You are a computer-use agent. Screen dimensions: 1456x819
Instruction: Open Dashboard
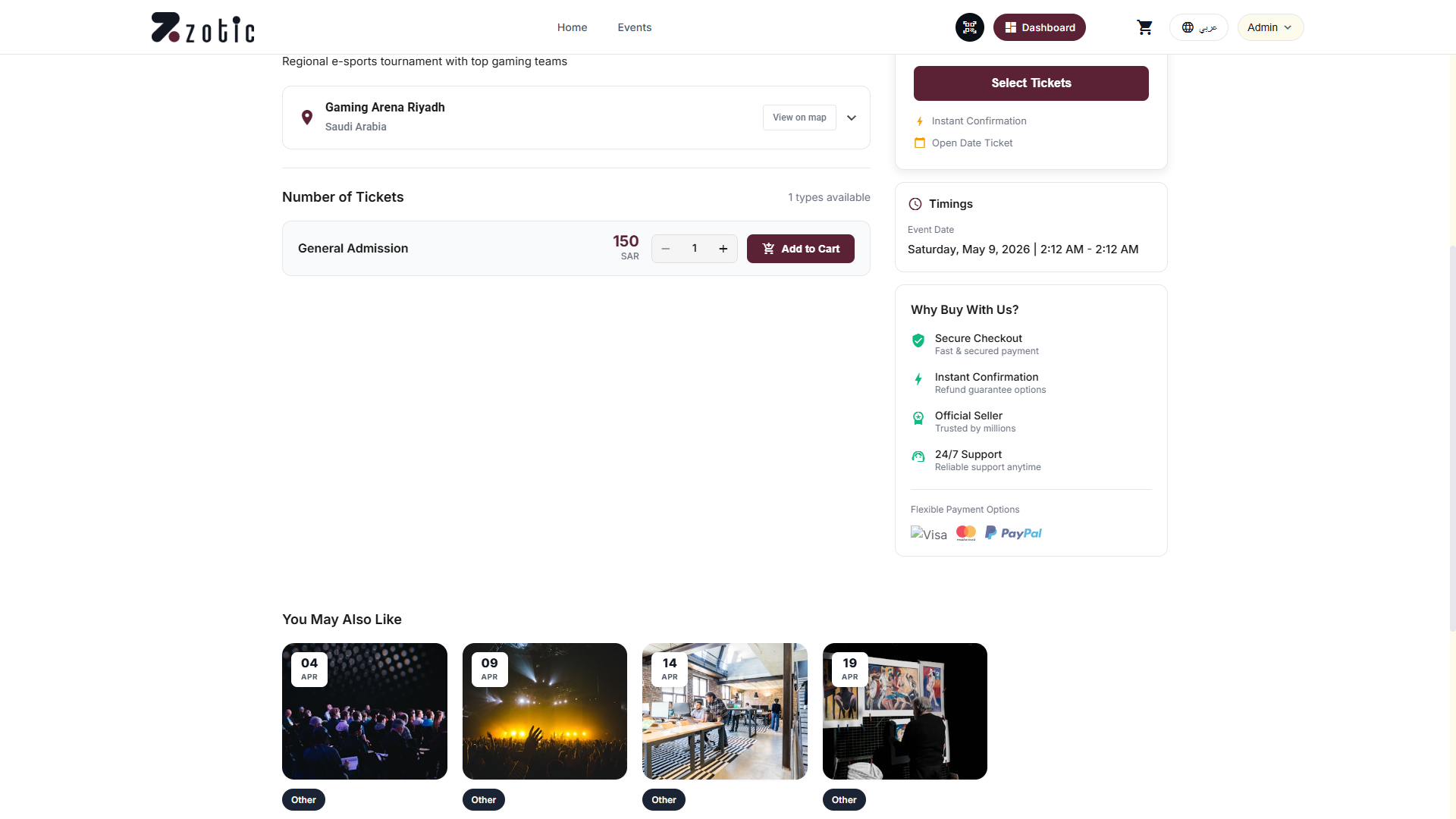[x=1039, y=27]
